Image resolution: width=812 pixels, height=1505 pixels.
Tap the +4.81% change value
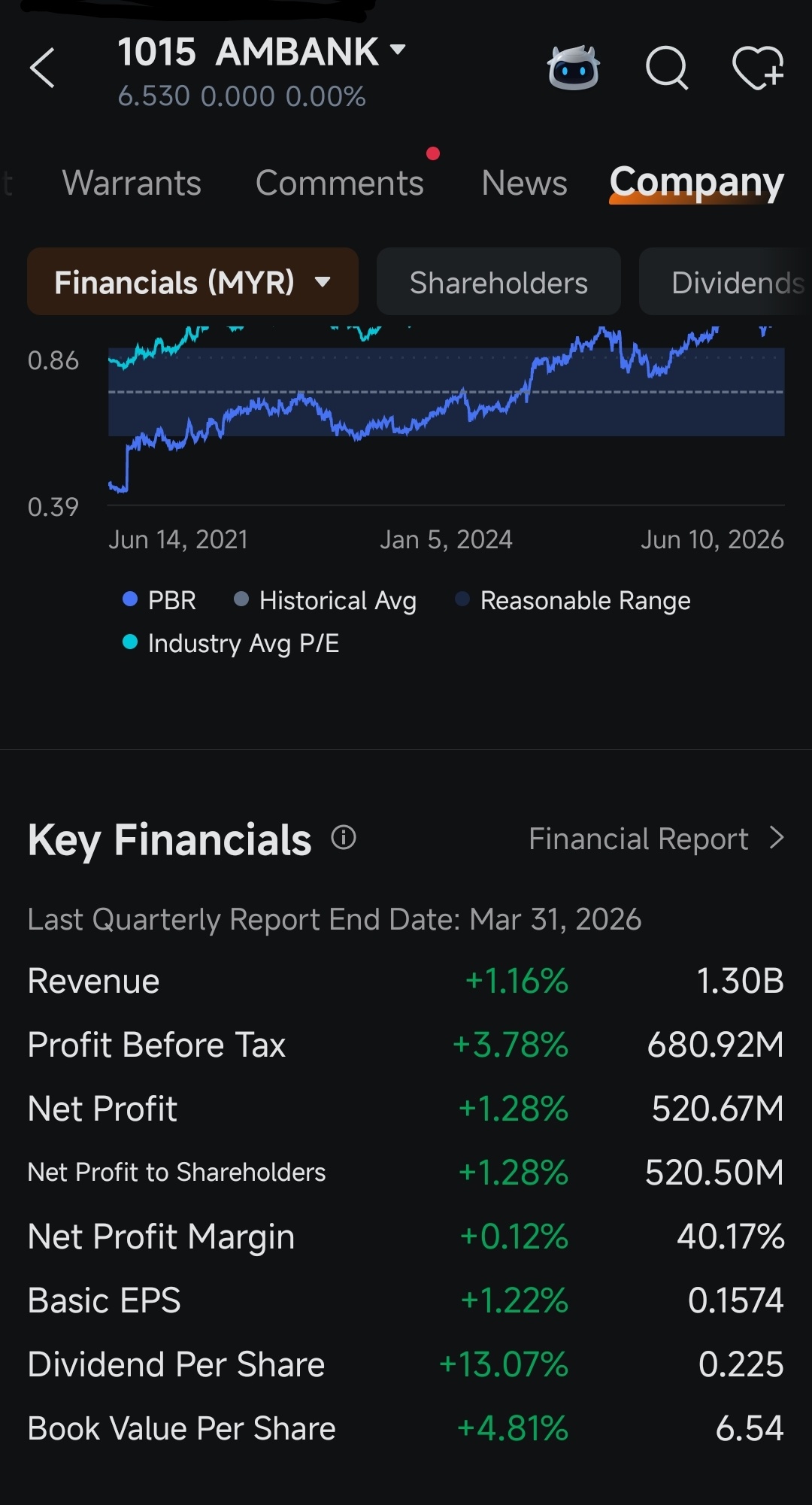click(513, 1428)
